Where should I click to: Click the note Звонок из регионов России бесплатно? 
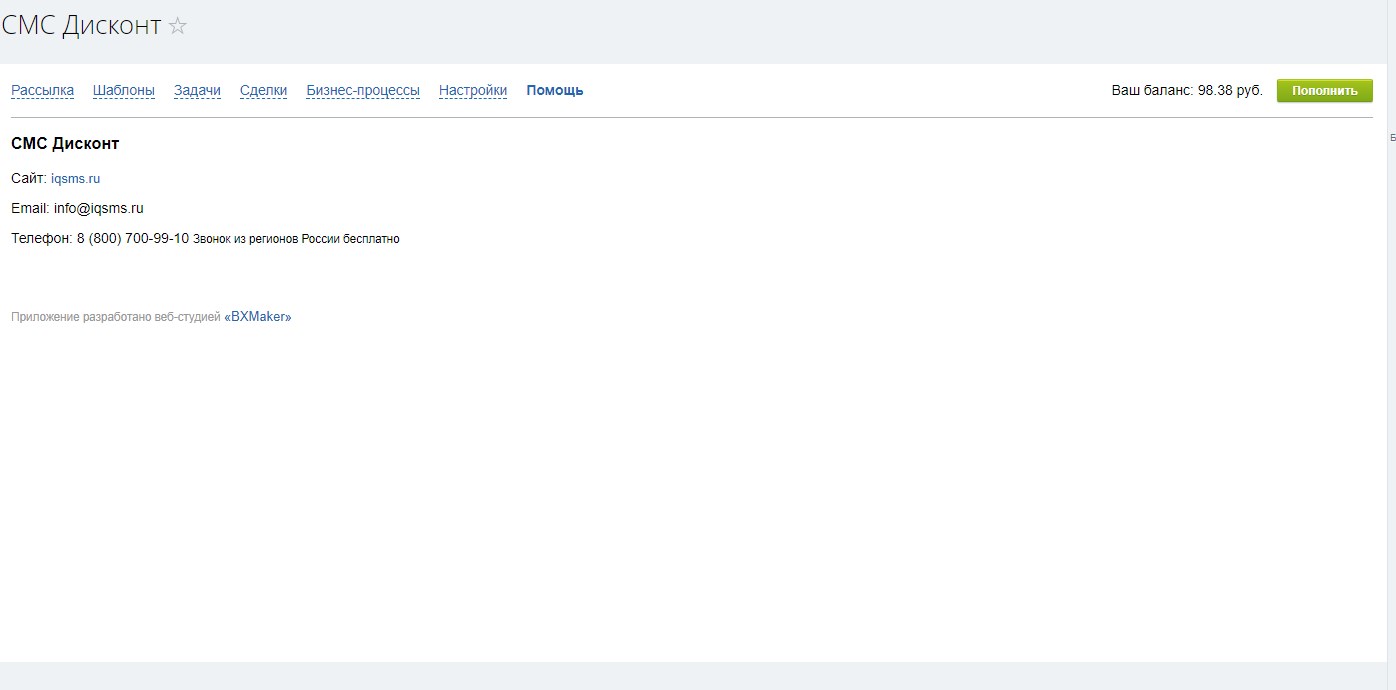[296, 239]
